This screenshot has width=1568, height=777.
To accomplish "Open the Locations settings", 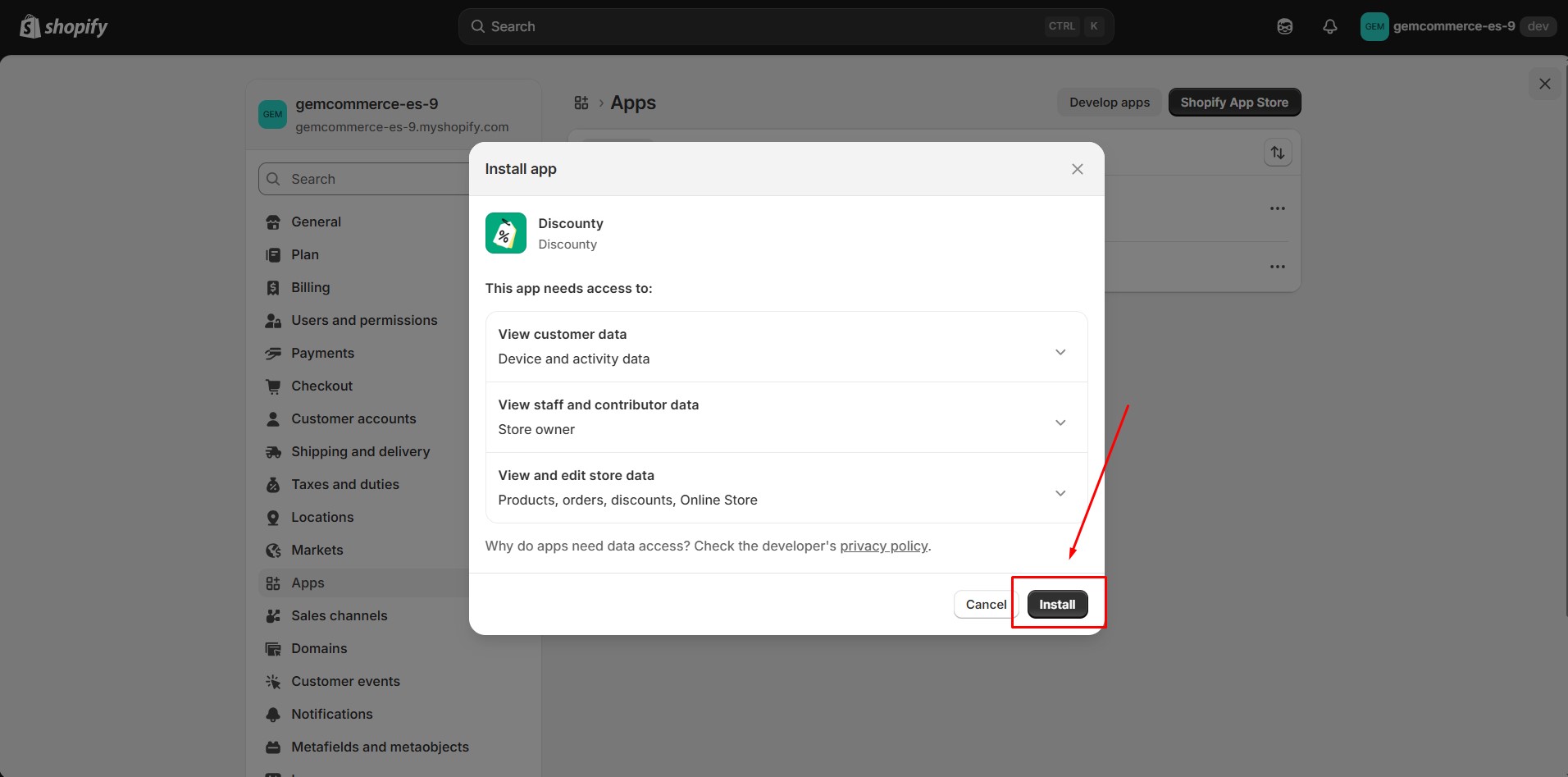I will pos(322,517).
